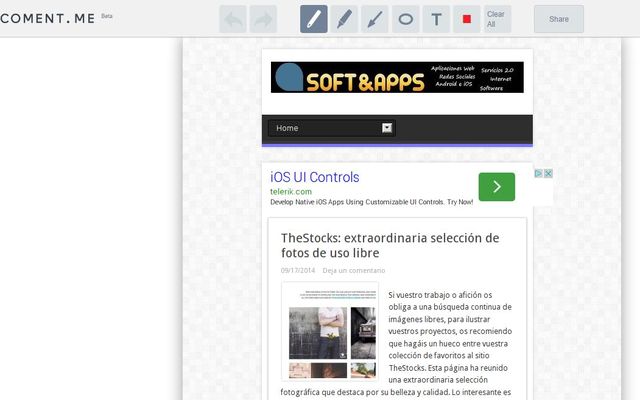Select the text T tool

click(x=436, y=19)
